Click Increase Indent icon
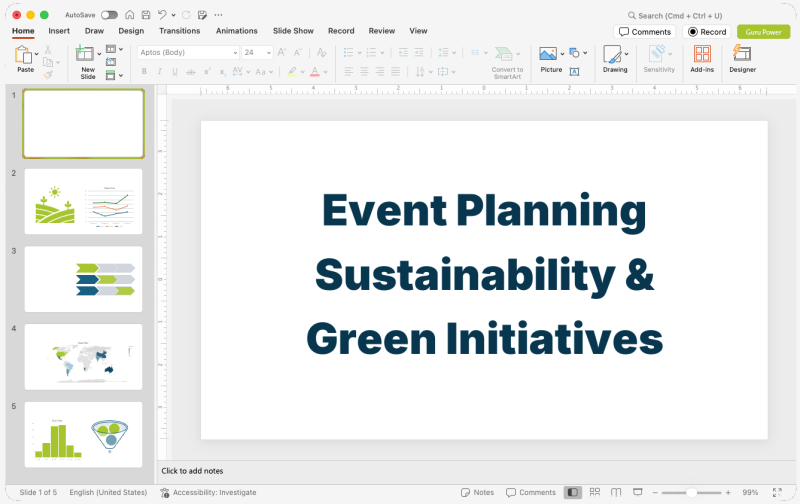The height and width of the screenshot is (504, 800). (419, 52)
